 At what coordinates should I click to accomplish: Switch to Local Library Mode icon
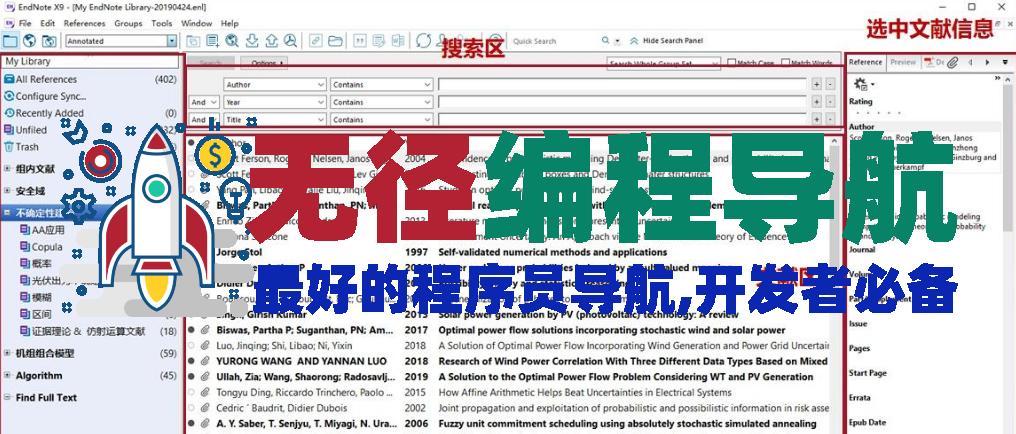coord(10,41)
